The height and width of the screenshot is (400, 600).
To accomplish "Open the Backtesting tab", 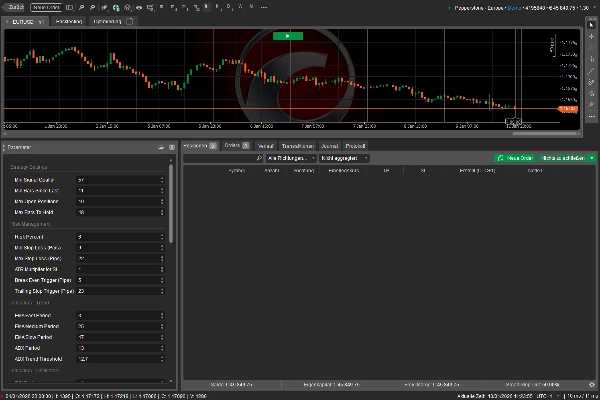I will pos(69,21).
